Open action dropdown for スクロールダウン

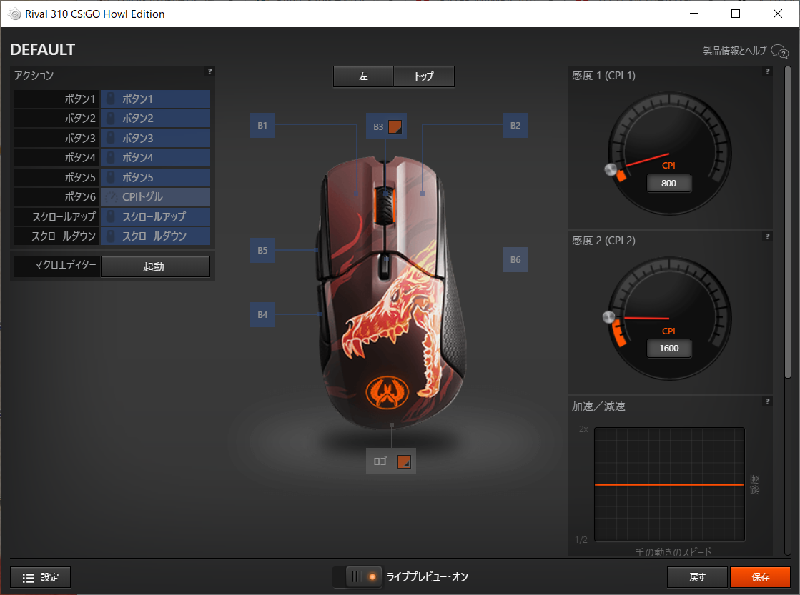click(156, 236)
